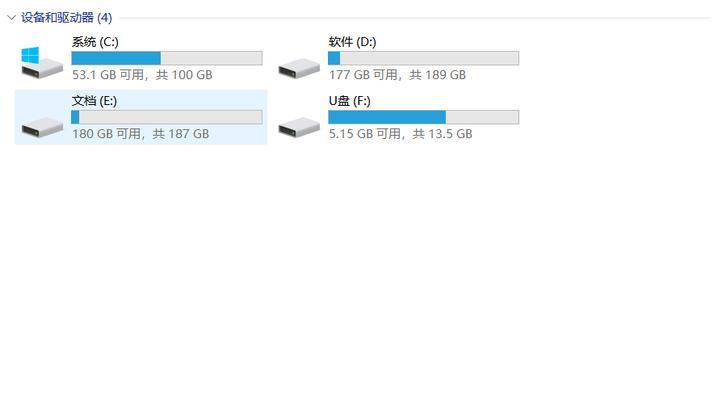Screen dimensions: 718x400
Task: Click the 5.15 GB 可用 text
Action: point(364,134)
